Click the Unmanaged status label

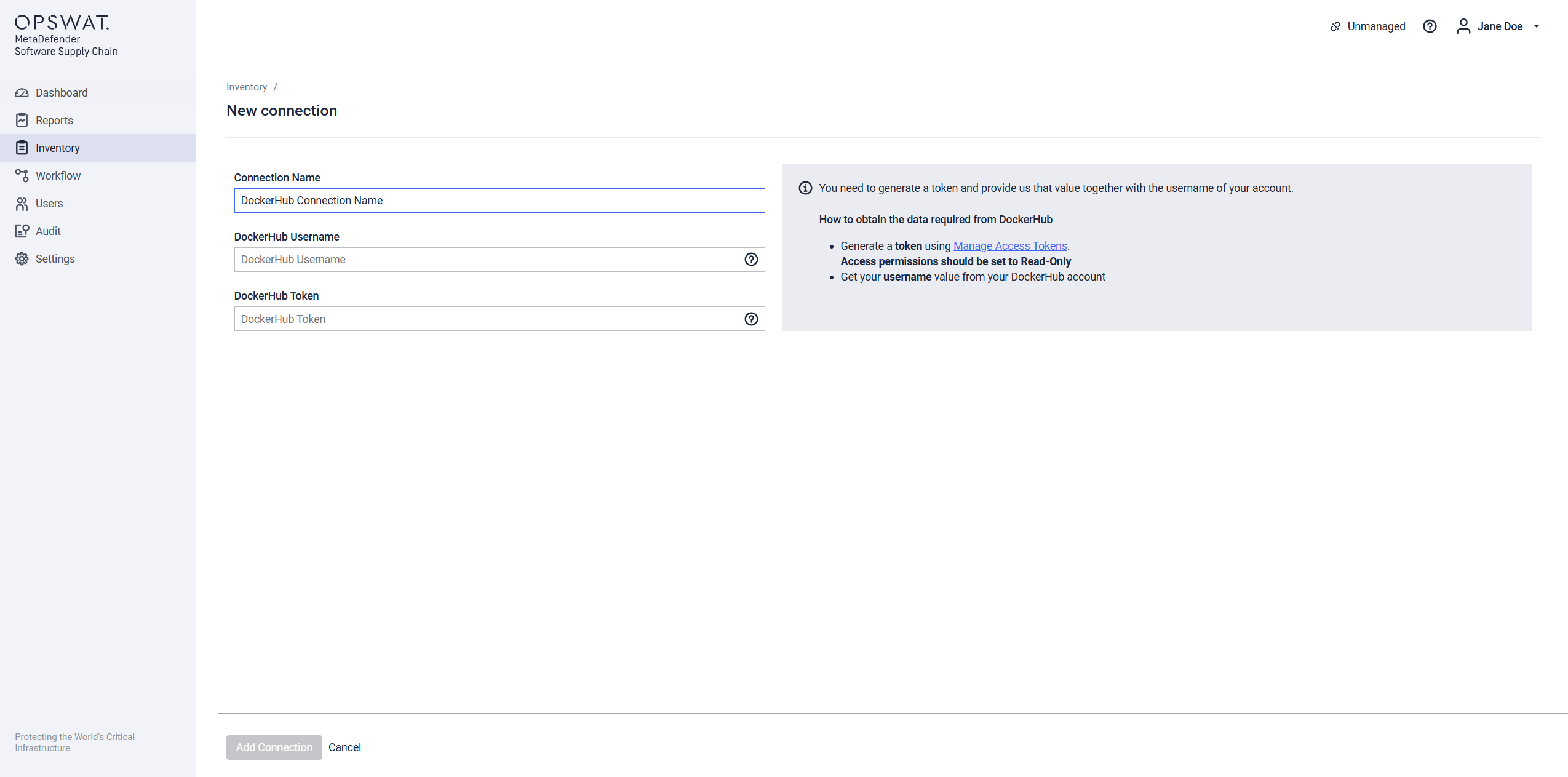click(x=1376, y=26)
